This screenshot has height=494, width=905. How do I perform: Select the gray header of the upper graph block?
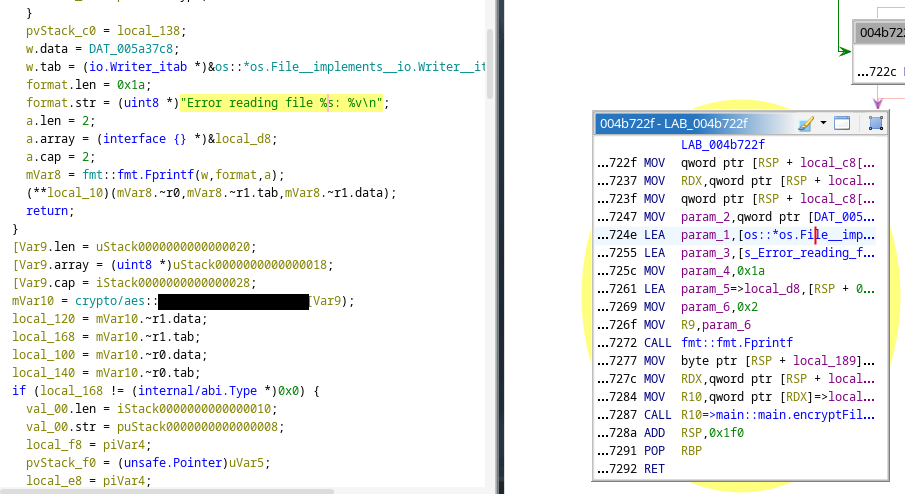(x=880, y=32)
